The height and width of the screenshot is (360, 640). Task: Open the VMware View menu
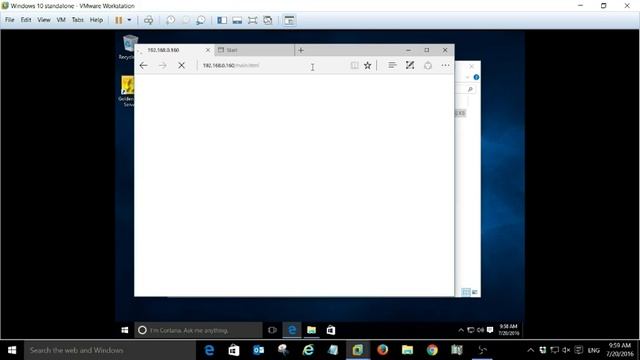44,20
